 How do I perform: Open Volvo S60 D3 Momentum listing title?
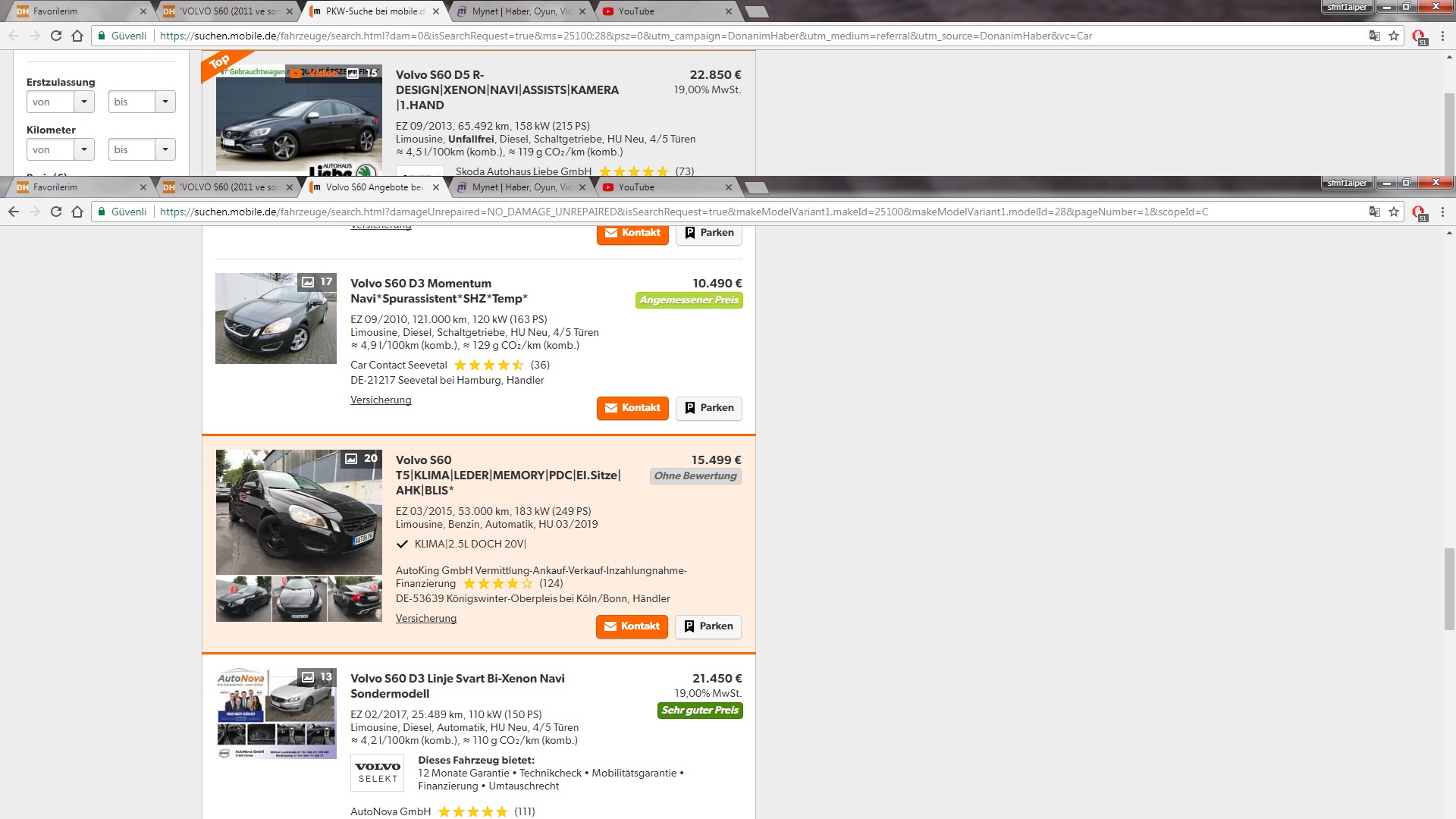[439, 291]
